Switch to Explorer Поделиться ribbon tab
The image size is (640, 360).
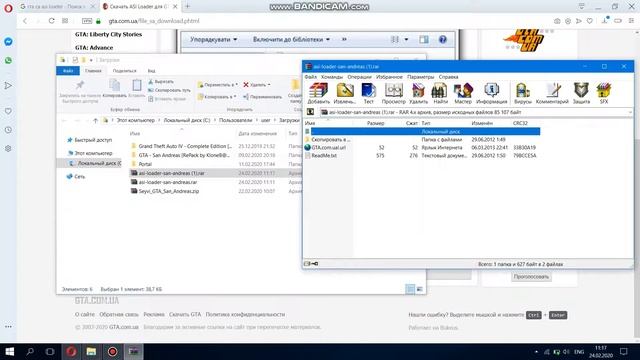click(124, 71)
